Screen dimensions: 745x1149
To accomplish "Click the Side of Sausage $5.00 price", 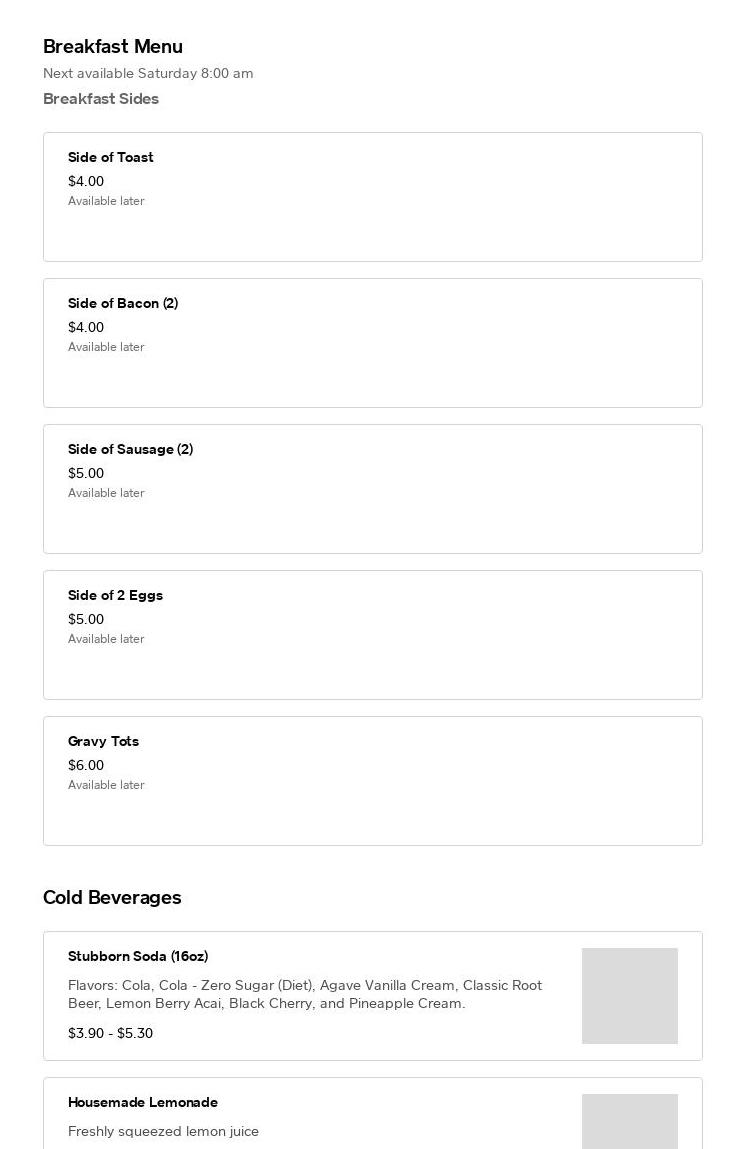I will 86,473.
